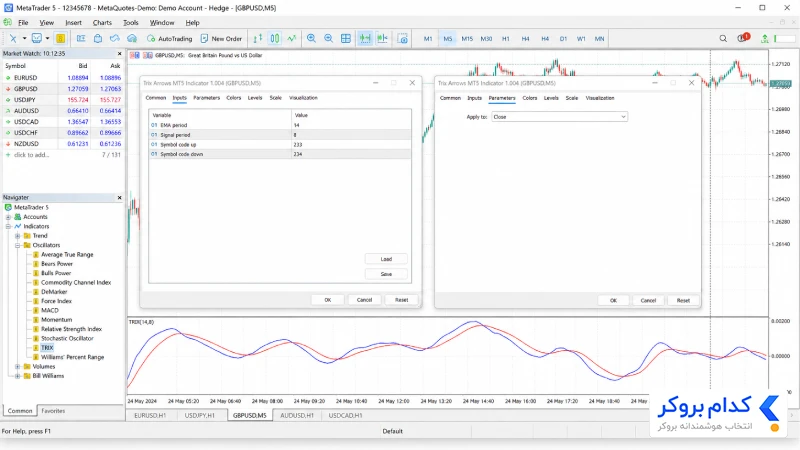This screenshot has width=800, height=450.
Task: Toggle the Market Watch panel toolbar icon
Action: click(81, 39)
